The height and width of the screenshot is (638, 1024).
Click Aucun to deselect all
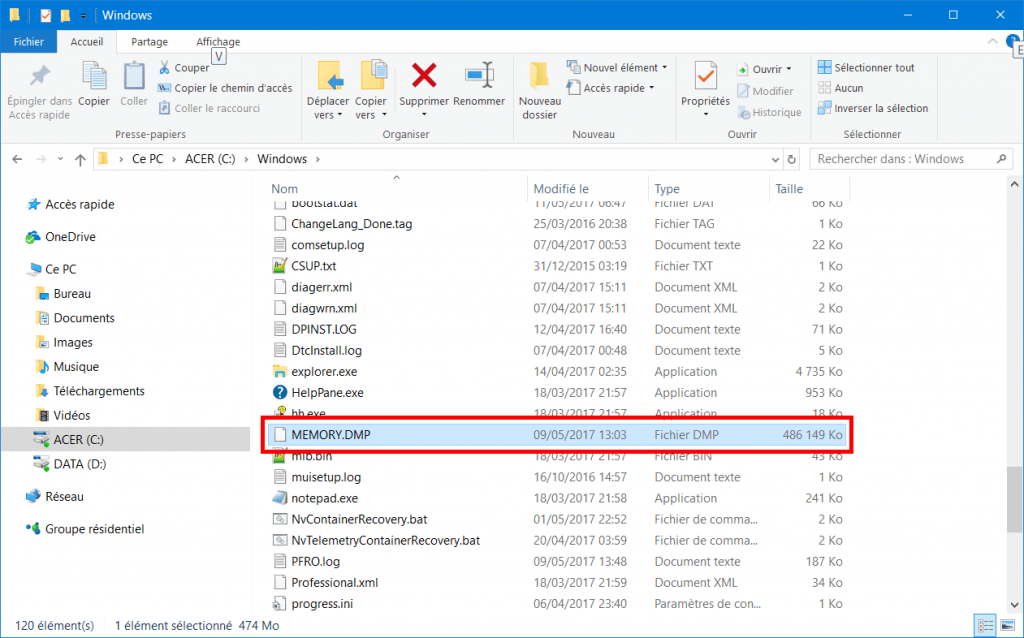(840, 88)
